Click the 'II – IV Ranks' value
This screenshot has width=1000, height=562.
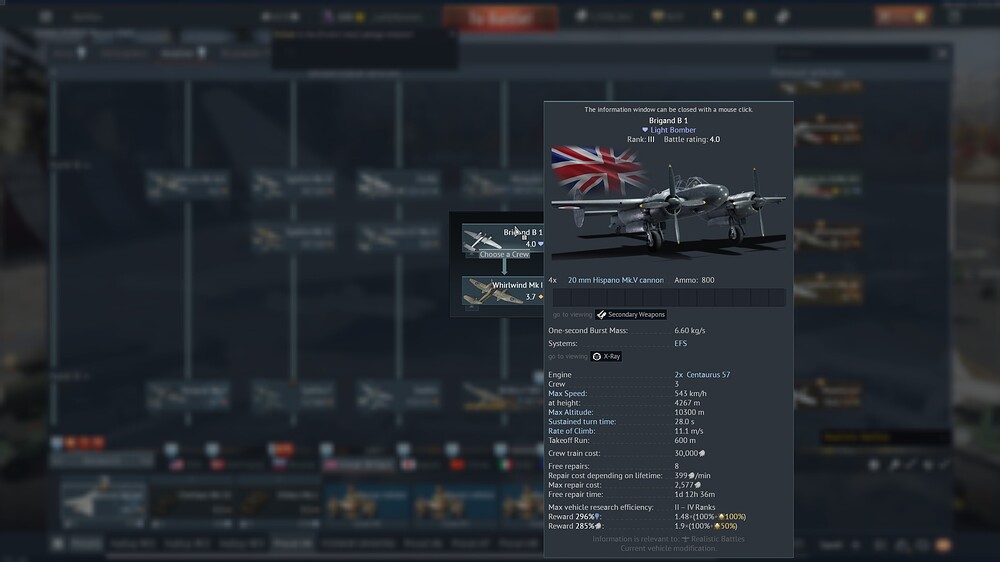[x=695, y=508]
